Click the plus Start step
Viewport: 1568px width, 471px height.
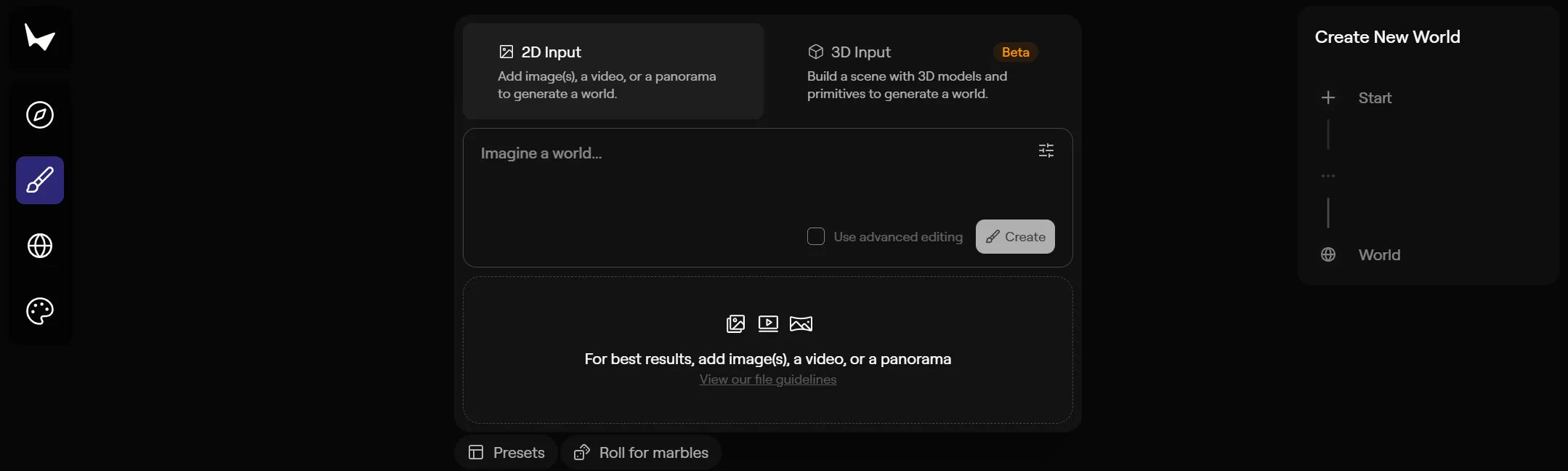[1328, 98]
